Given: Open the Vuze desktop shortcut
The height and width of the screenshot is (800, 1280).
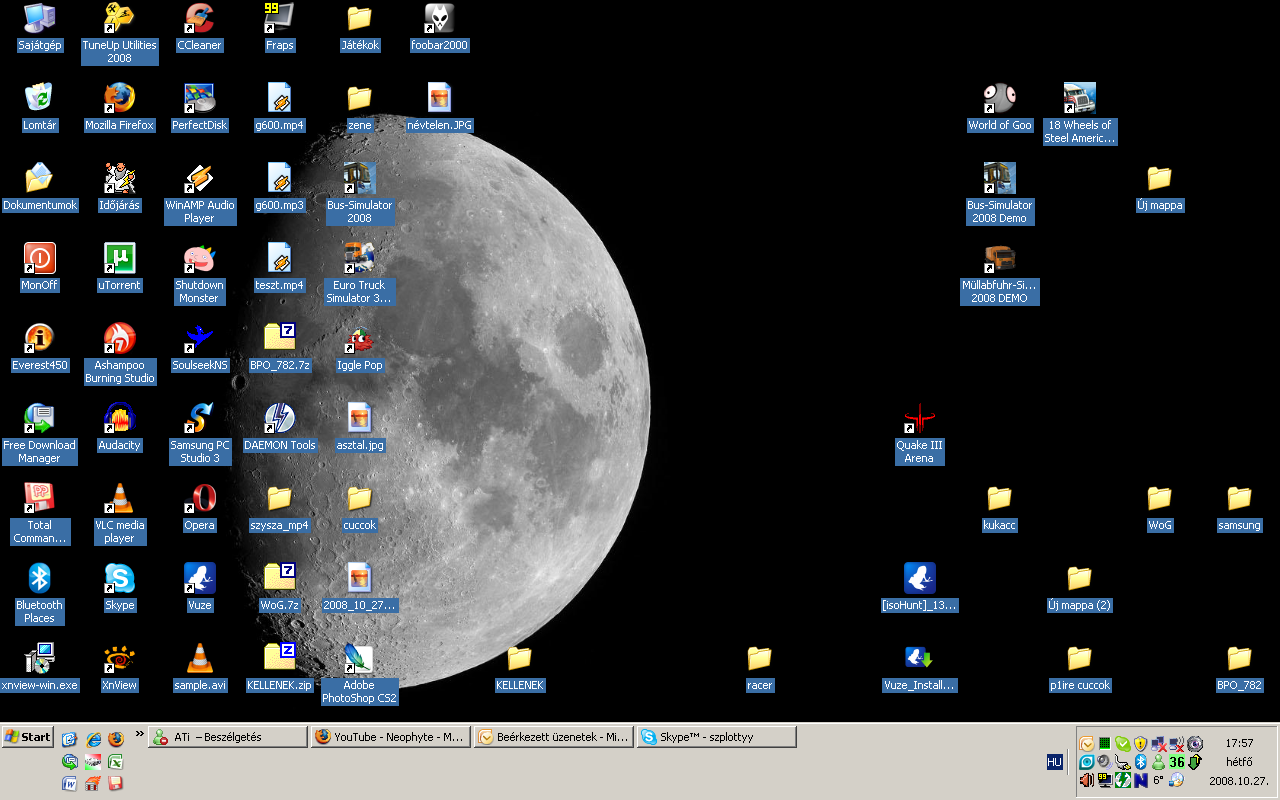Looking at the screenshot, I should pos(199,588).
